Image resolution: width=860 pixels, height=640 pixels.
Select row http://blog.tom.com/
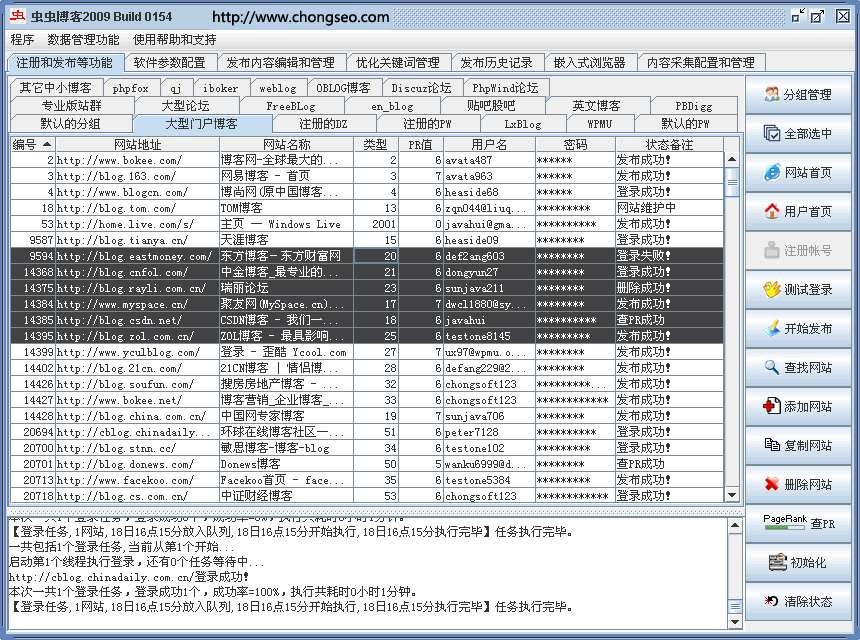point(367,208)
